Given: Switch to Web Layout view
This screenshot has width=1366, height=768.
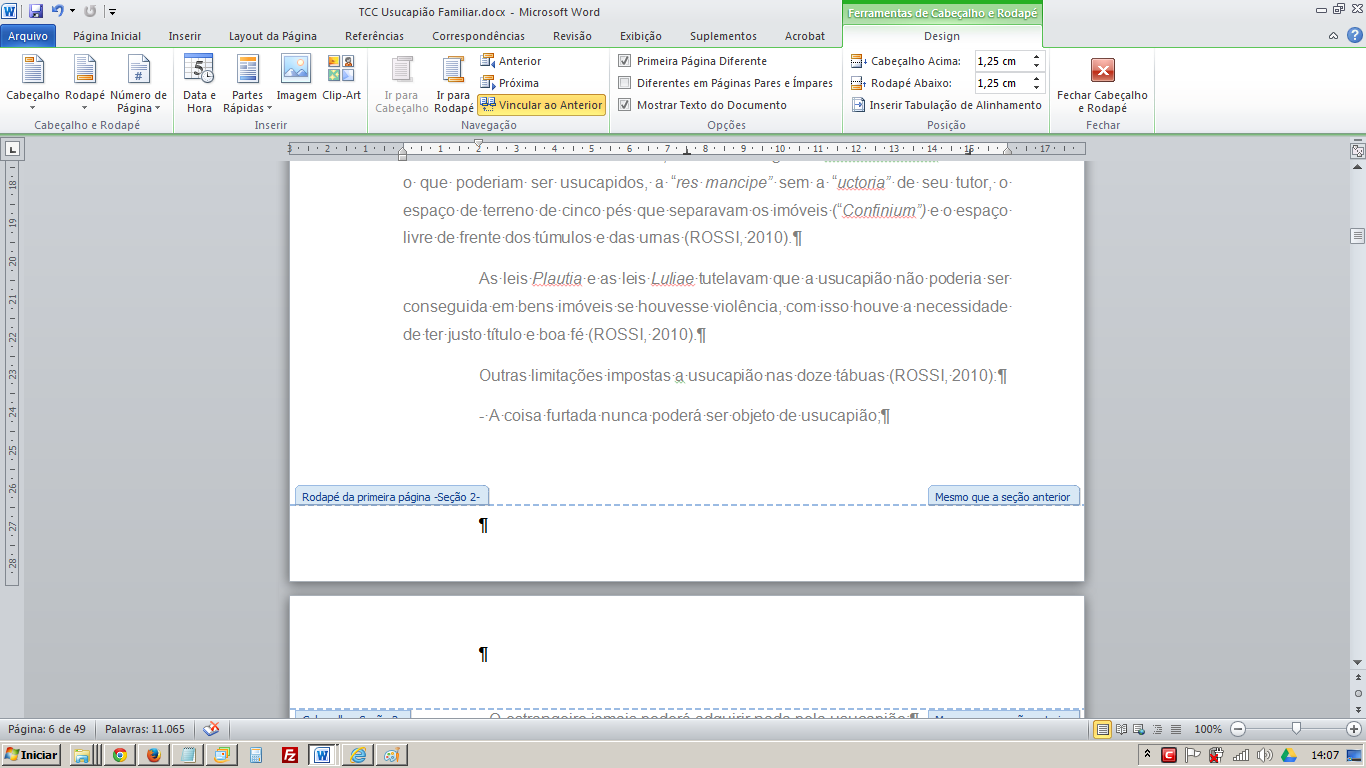Looking at the screenshot, I should coord(1140,729).
